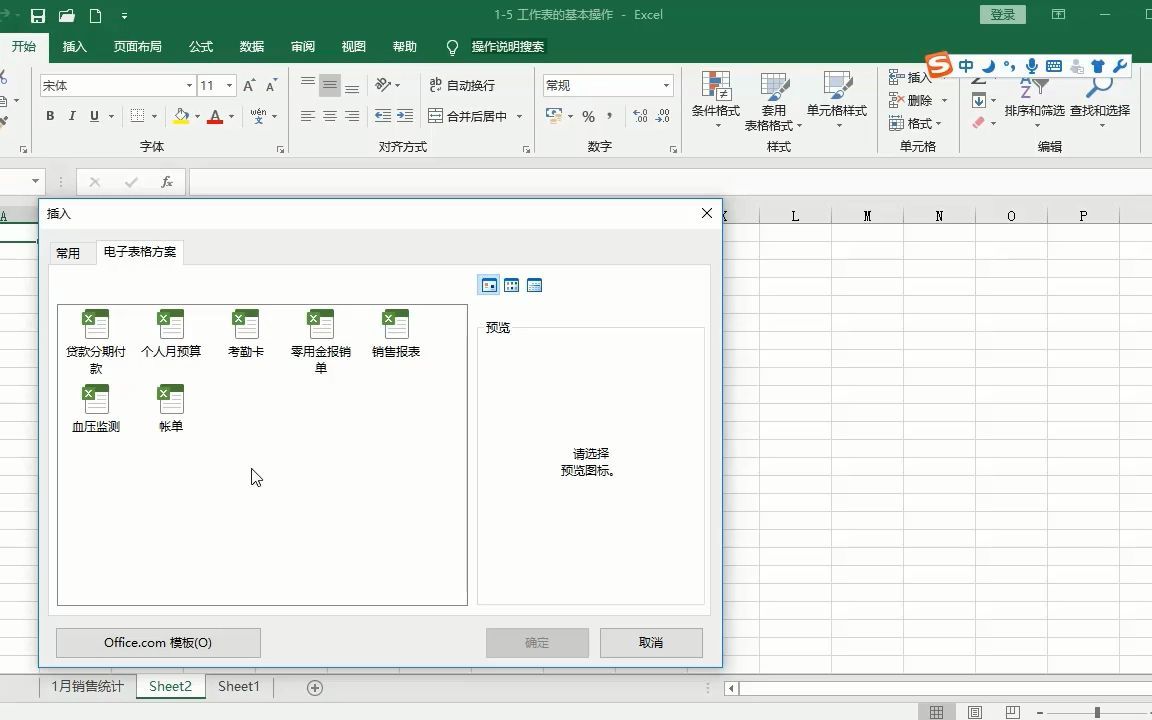Toggle underline formatting
Viewport: 1152px width, 720px height.
point(91,116)
